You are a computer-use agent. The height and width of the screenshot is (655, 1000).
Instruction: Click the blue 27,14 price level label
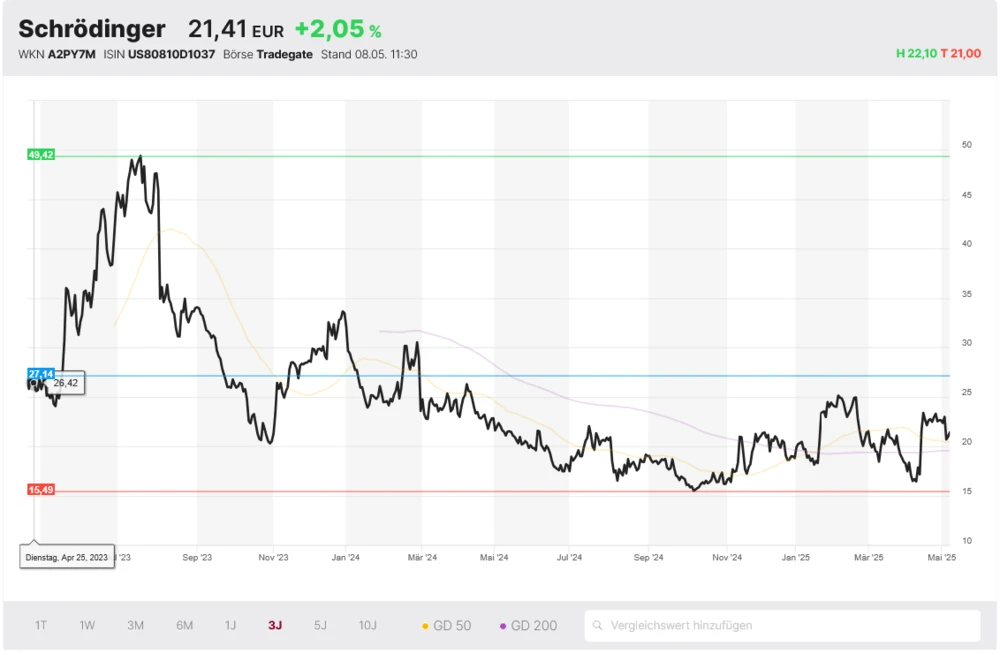click(x=41, y=373)
